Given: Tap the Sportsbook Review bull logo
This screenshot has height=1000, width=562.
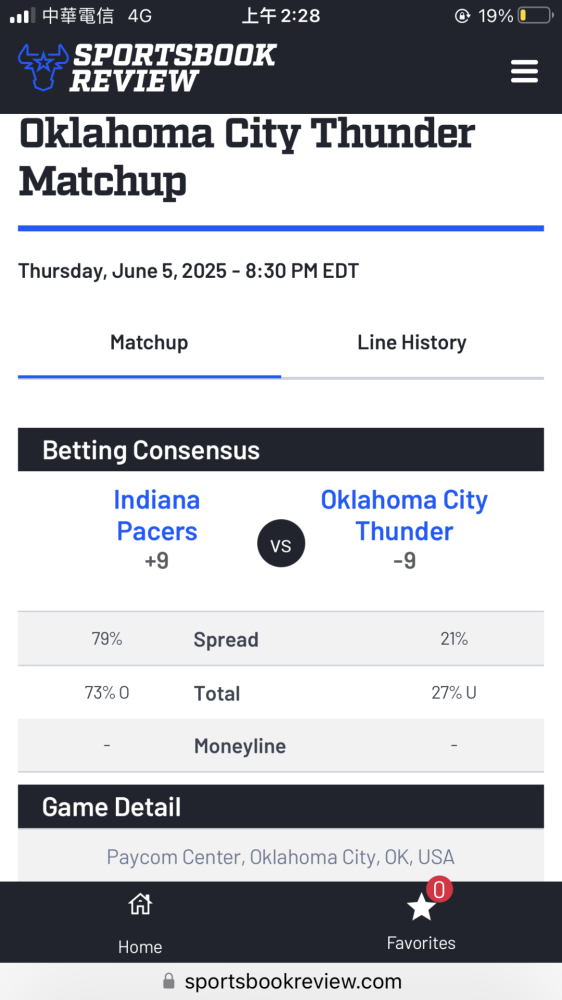Looking at the screenshot, I should 43,67.
